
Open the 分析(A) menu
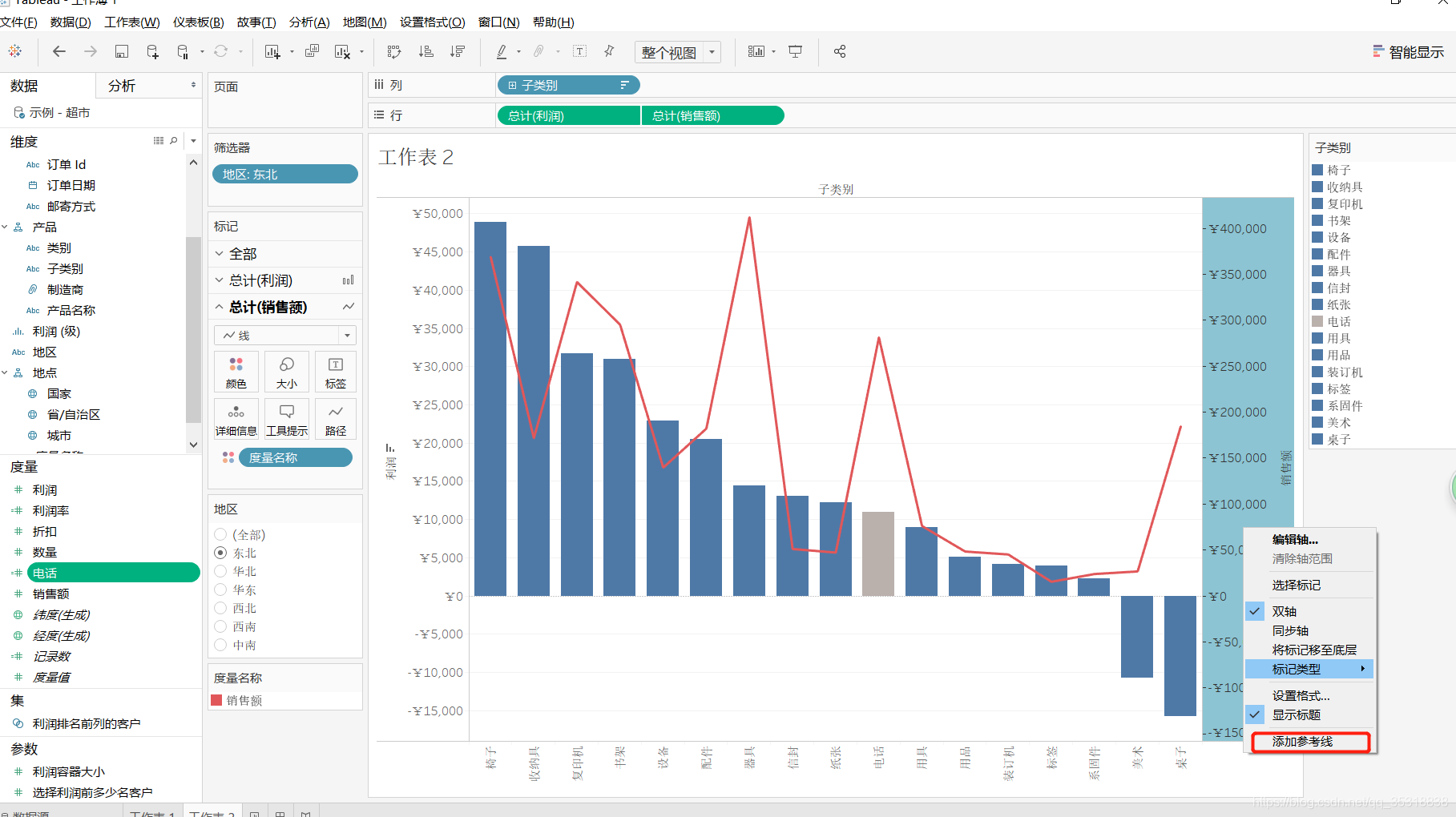pos(309,22)
